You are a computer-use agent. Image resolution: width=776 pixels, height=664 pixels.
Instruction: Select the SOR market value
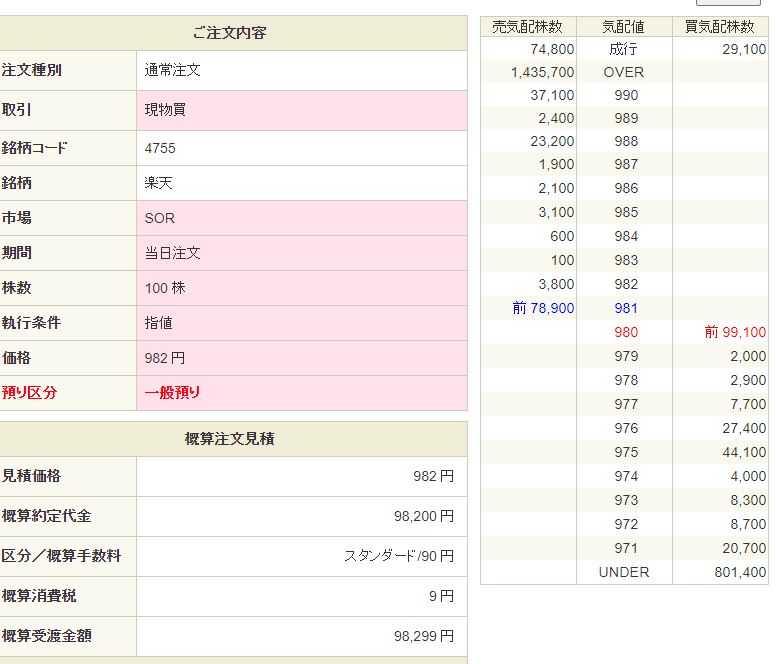(159, 218)
